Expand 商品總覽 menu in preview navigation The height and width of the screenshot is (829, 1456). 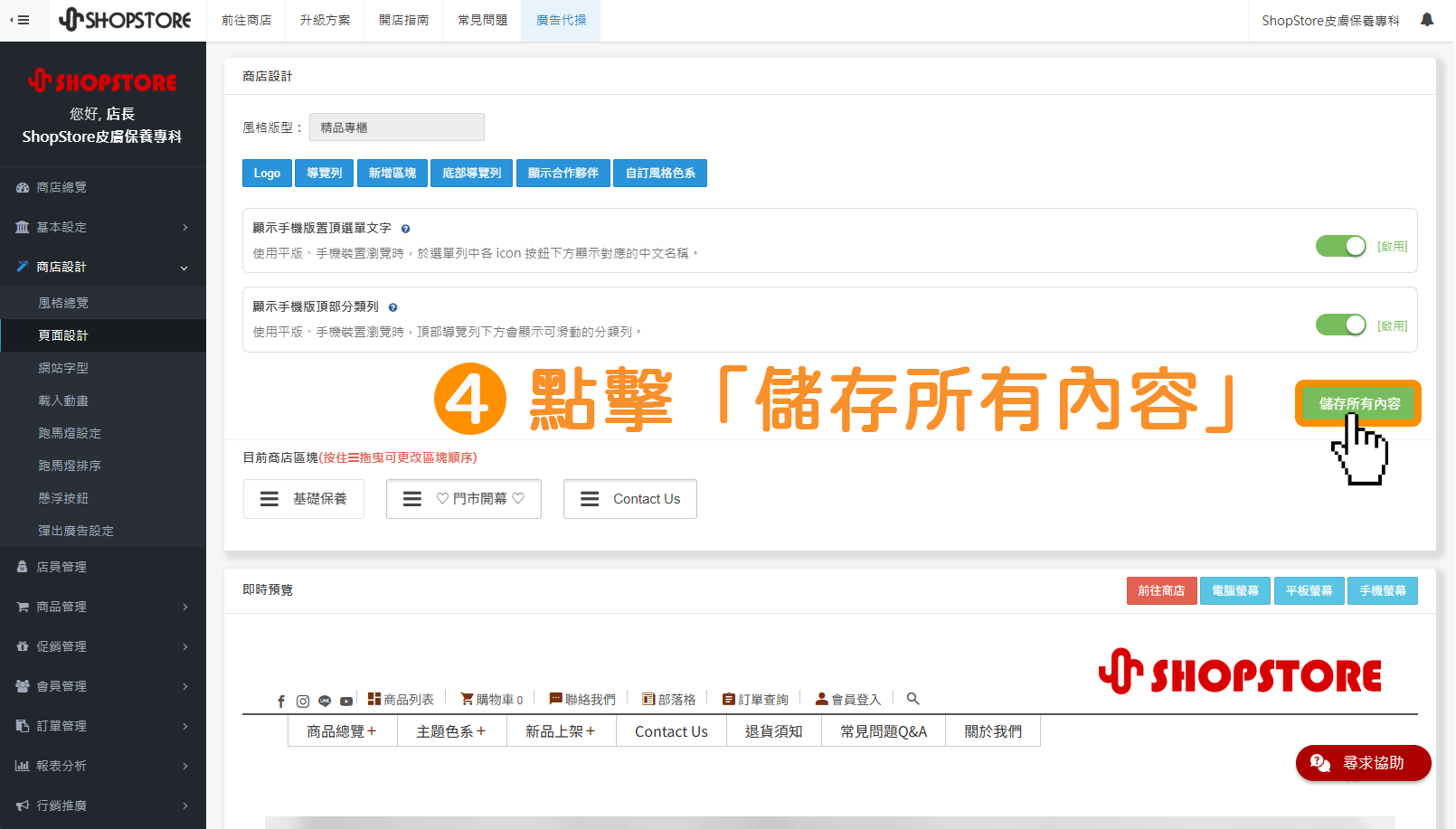coord(342,731)
